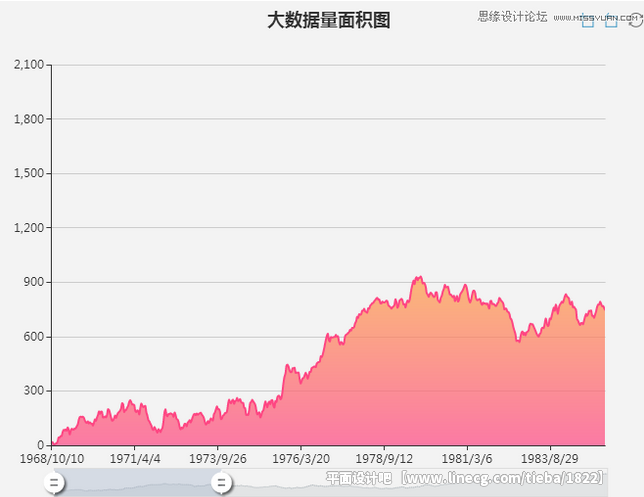Click the y-axis label 1,800
The image size is (644, 497).
tap(29, 119)
